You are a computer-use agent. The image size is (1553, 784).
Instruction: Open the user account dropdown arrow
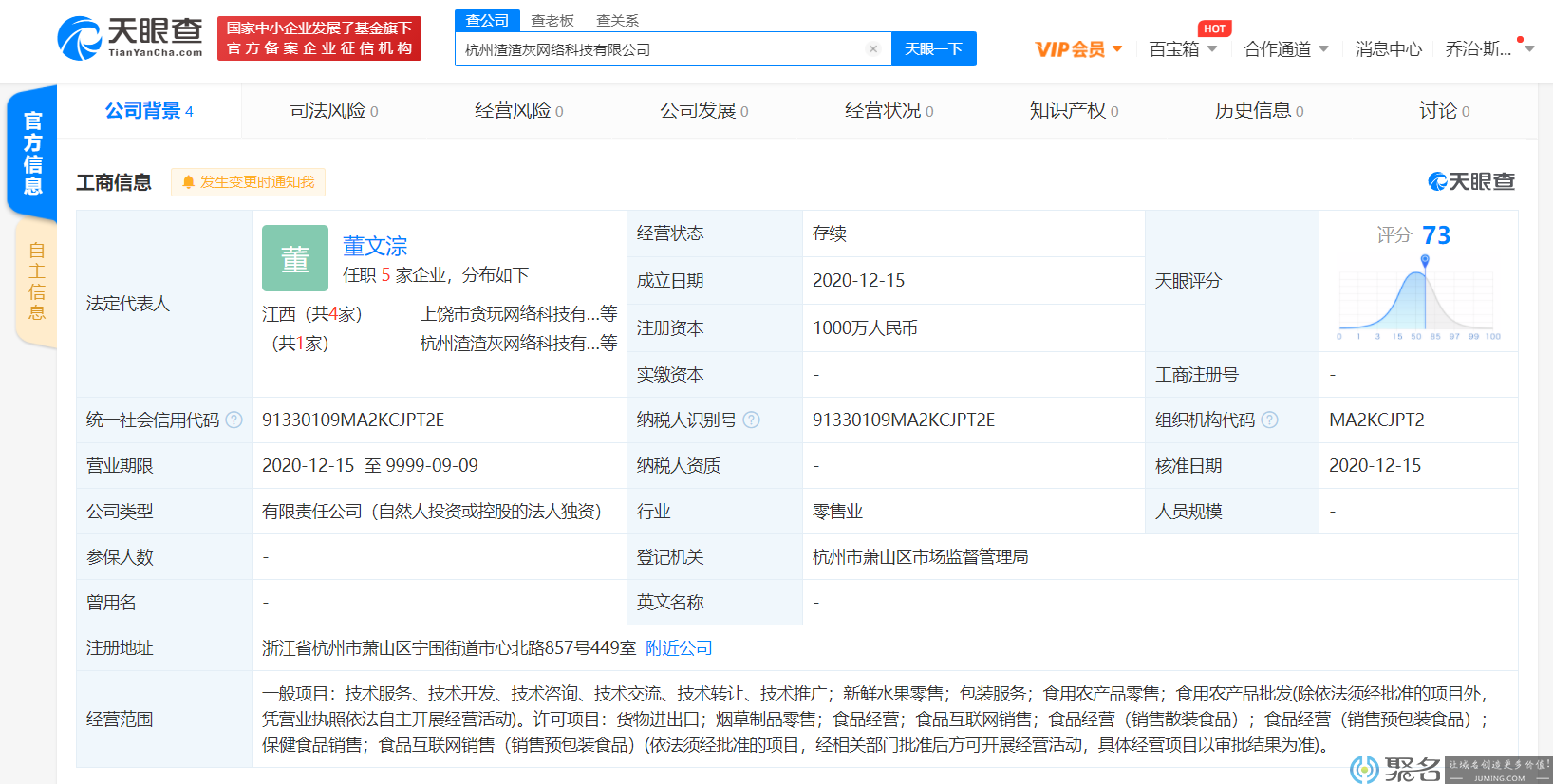[x=1529, y=49]
